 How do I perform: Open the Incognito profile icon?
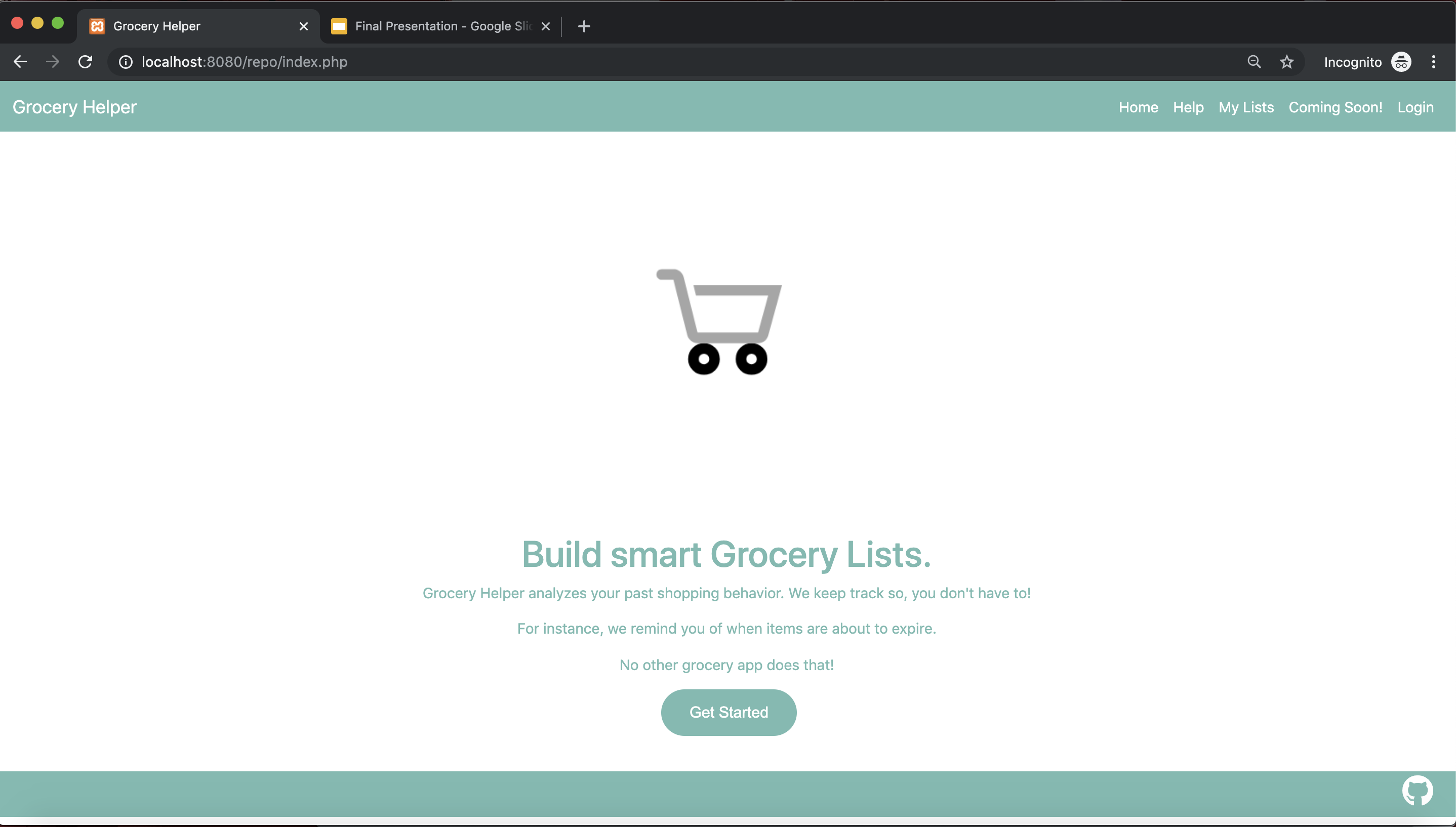1401,62
